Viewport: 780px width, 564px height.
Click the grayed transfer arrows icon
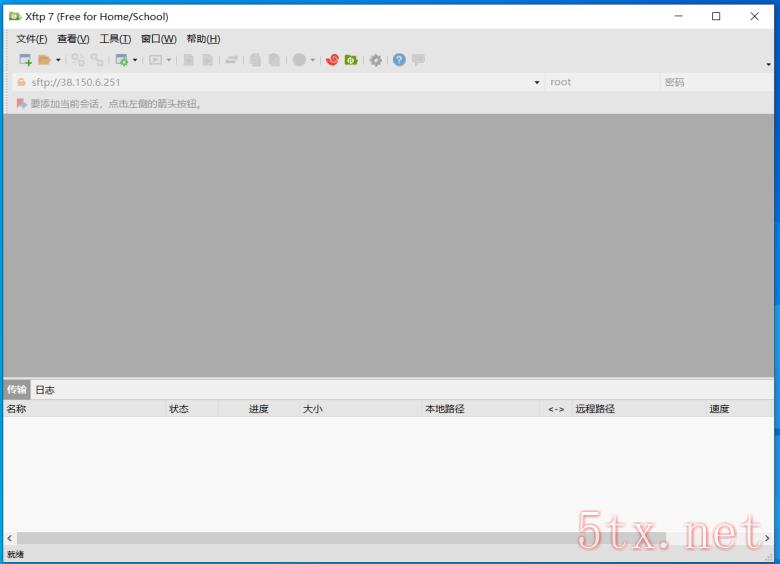(231, 60)
